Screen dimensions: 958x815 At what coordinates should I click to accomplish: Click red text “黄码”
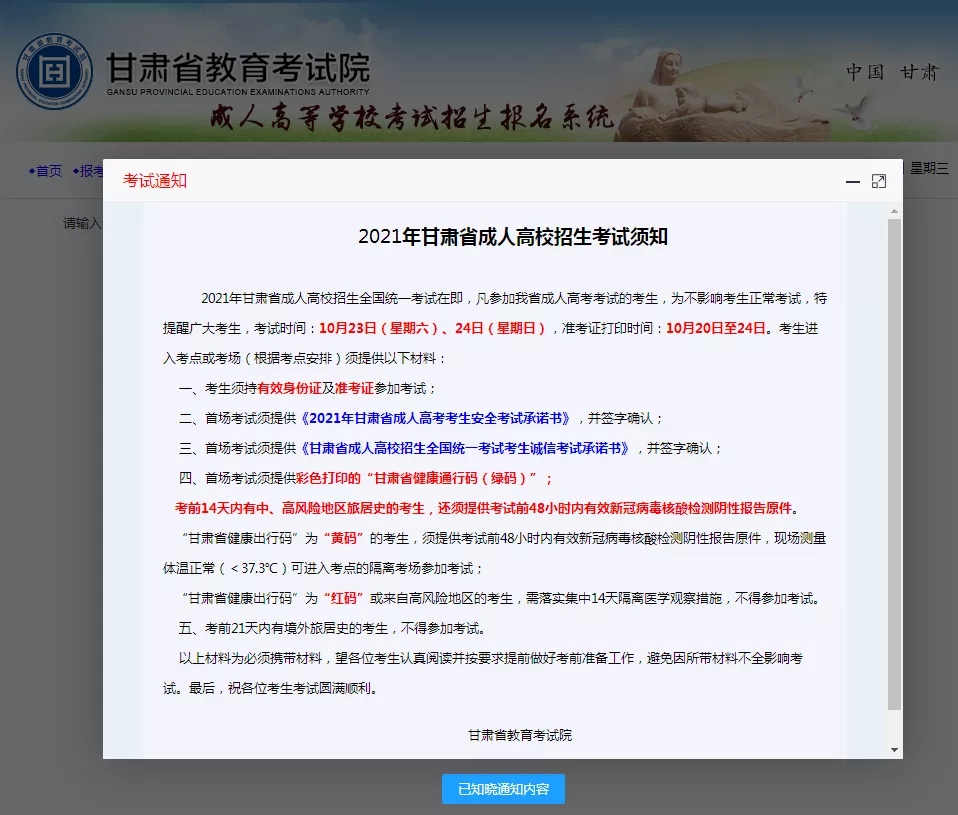pyautogui.click(x=343, y=538)
